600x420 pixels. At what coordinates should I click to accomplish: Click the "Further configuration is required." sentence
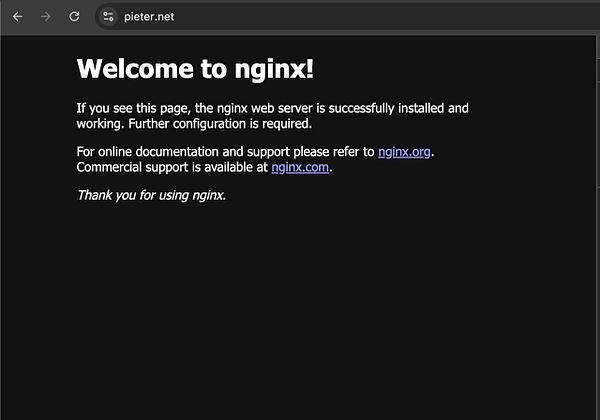coord(220,124)
